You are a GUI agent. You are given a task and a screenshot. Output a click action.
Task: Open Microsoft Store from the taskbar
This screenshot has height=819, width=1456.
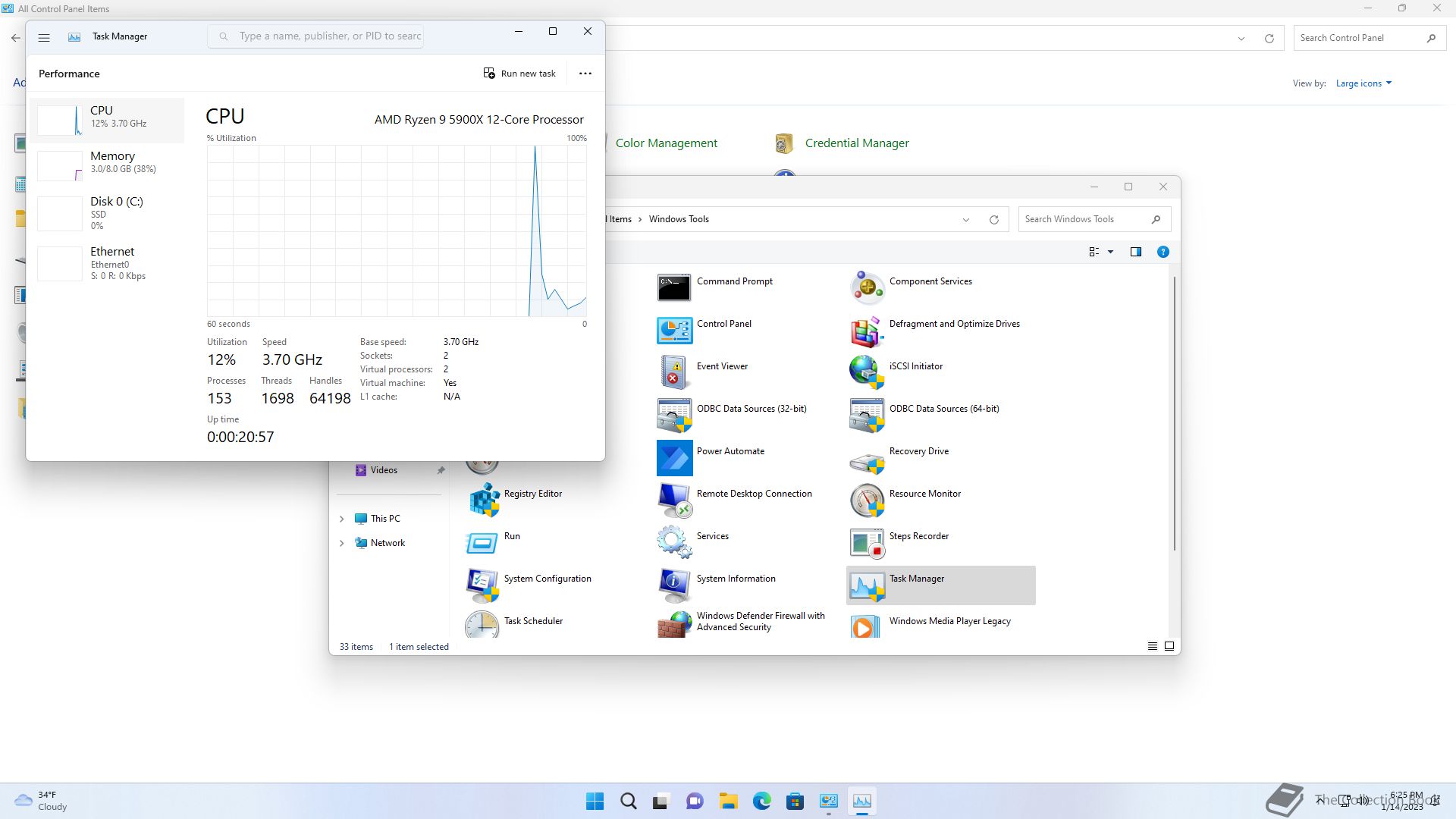(795, 801)
